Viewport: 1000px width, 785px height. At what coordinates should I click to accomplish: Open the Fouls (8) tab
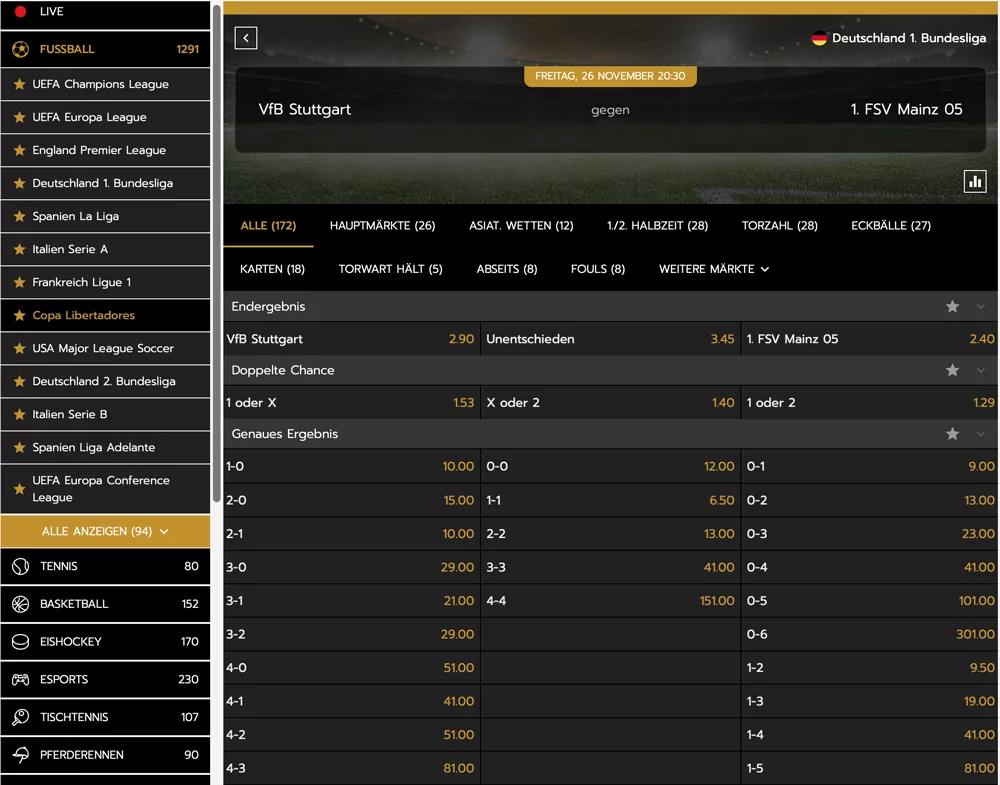pyautogui.click(x=598, y=269)
